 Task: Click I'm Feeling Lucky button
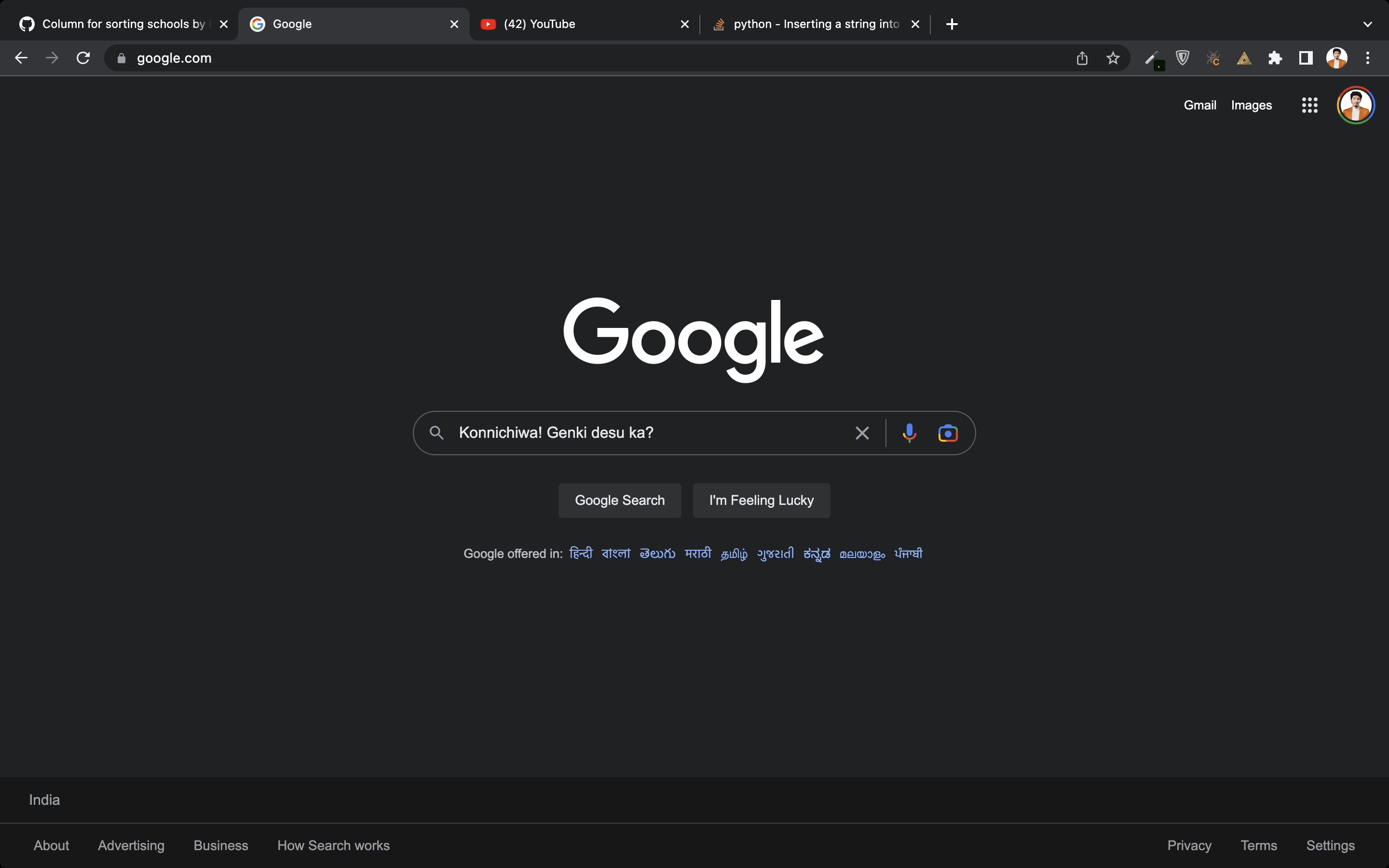[x=762, y=501]
